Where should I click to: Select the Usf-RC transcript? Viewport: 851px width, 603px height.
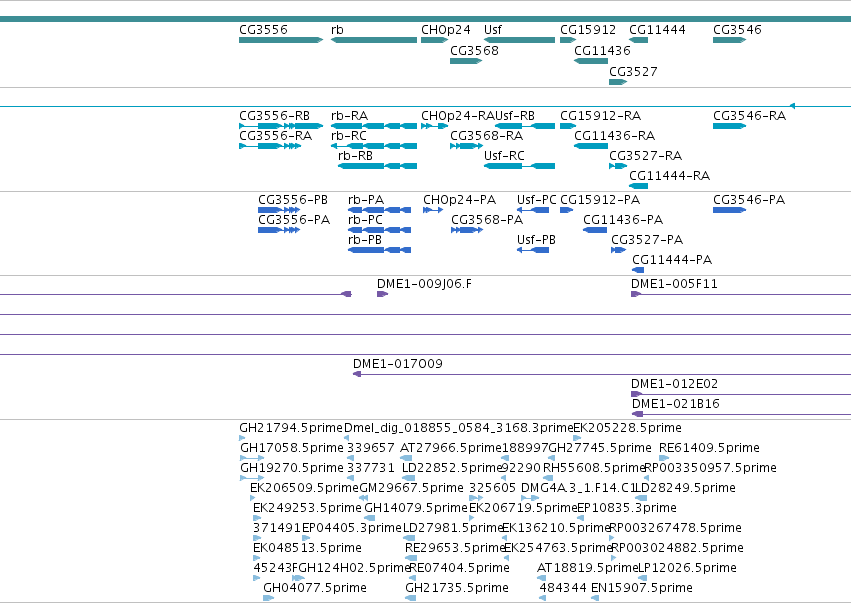click(x=519, y=166)
